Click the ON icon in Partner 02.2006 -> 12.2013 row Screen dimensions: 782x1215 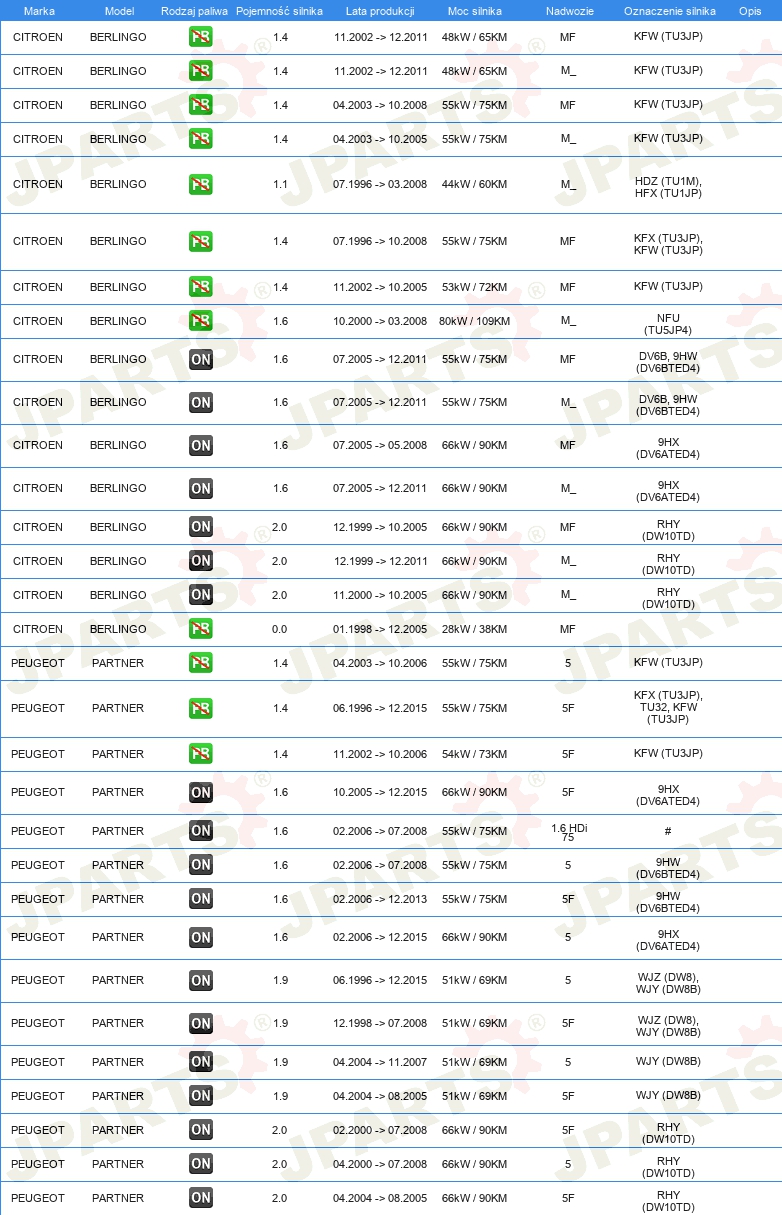pyautogui.click(x=201, y=899)
